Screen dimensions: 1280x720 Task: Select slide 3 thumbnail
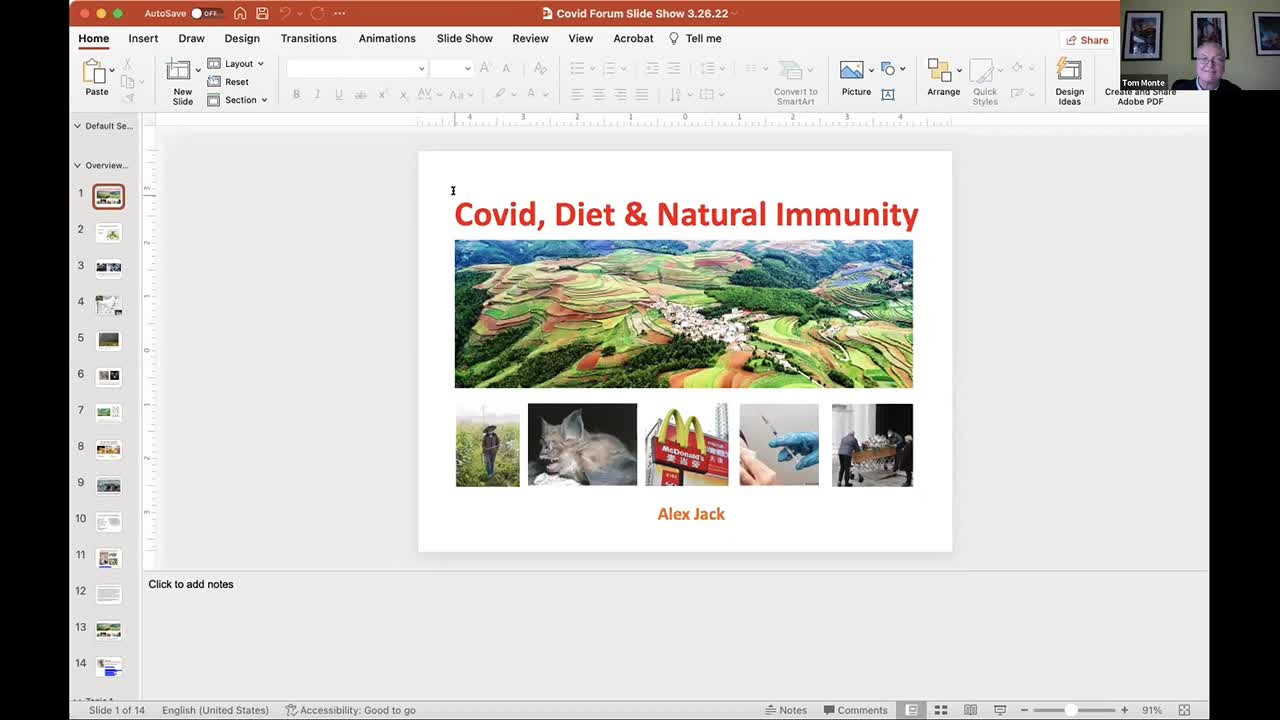[x=108, y=267]
